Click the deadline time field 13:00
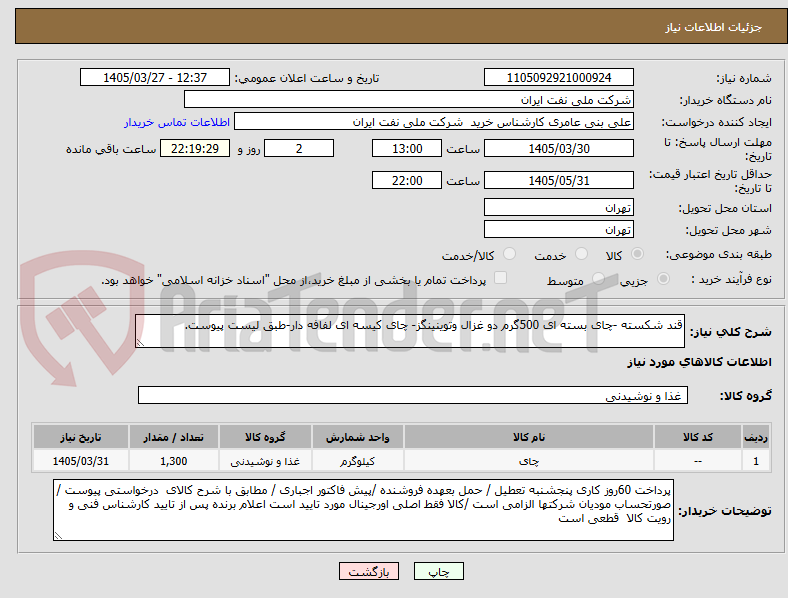The image size is (788, 598). (407, 148)
